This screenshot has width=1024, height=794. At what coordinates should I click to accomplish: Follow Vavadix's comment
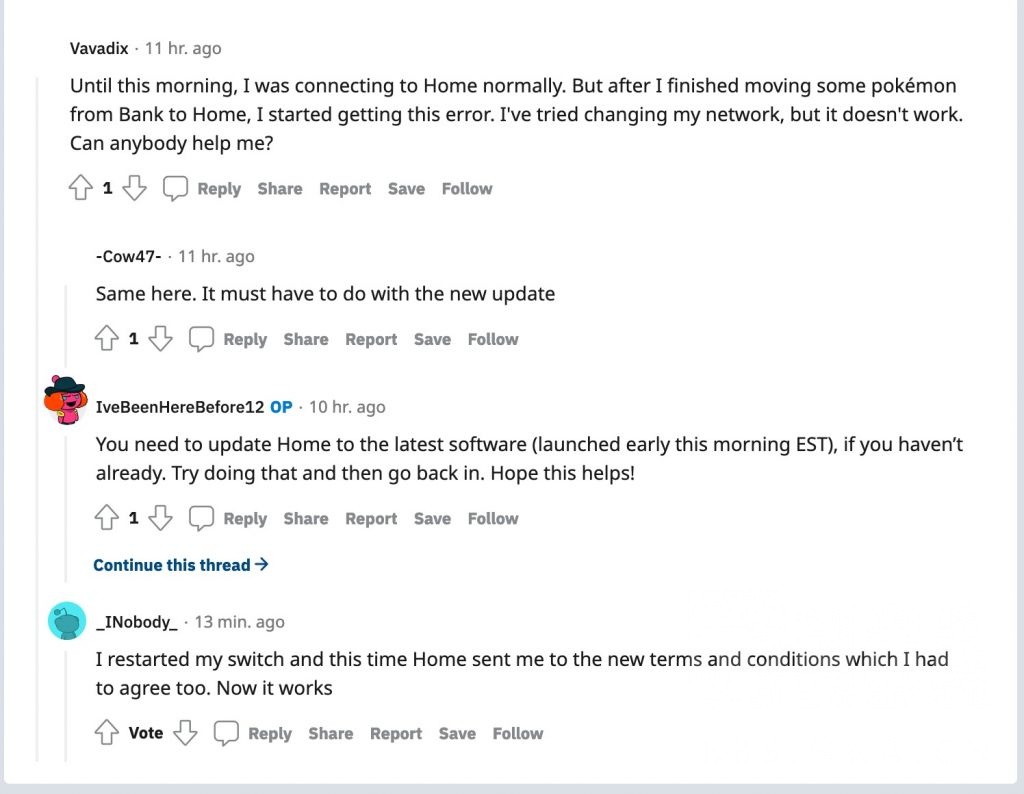467,189
